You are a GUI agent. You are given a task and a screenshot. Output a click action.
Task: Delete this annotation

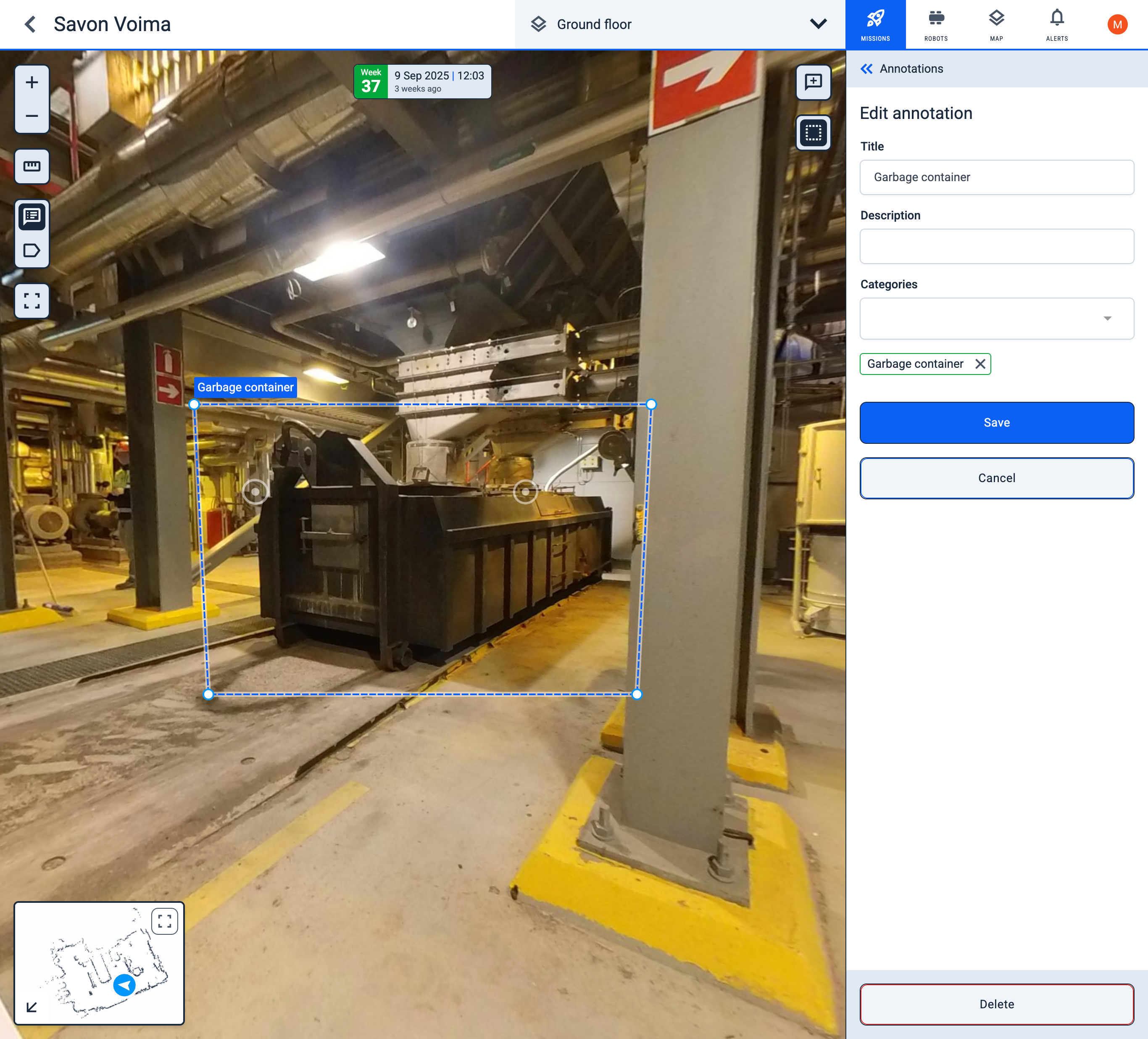(x=996, y=1004)
